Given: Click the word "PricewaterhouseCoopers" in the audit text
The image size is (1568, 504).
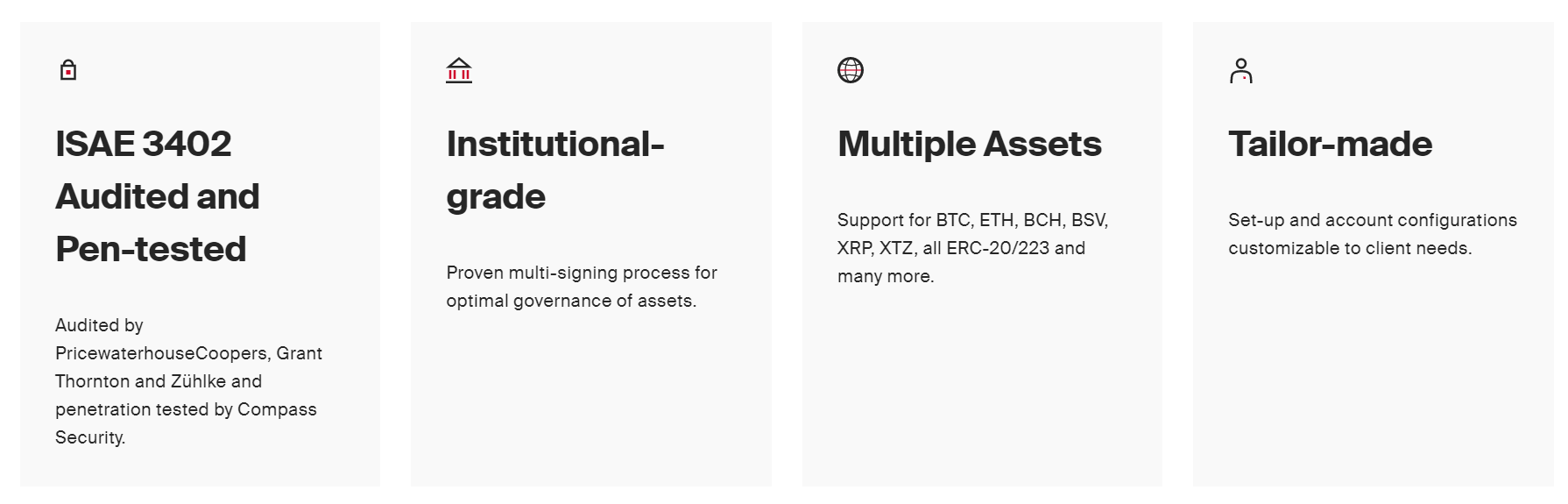Looking at the screenshot, I should click(x=161, y=353).
